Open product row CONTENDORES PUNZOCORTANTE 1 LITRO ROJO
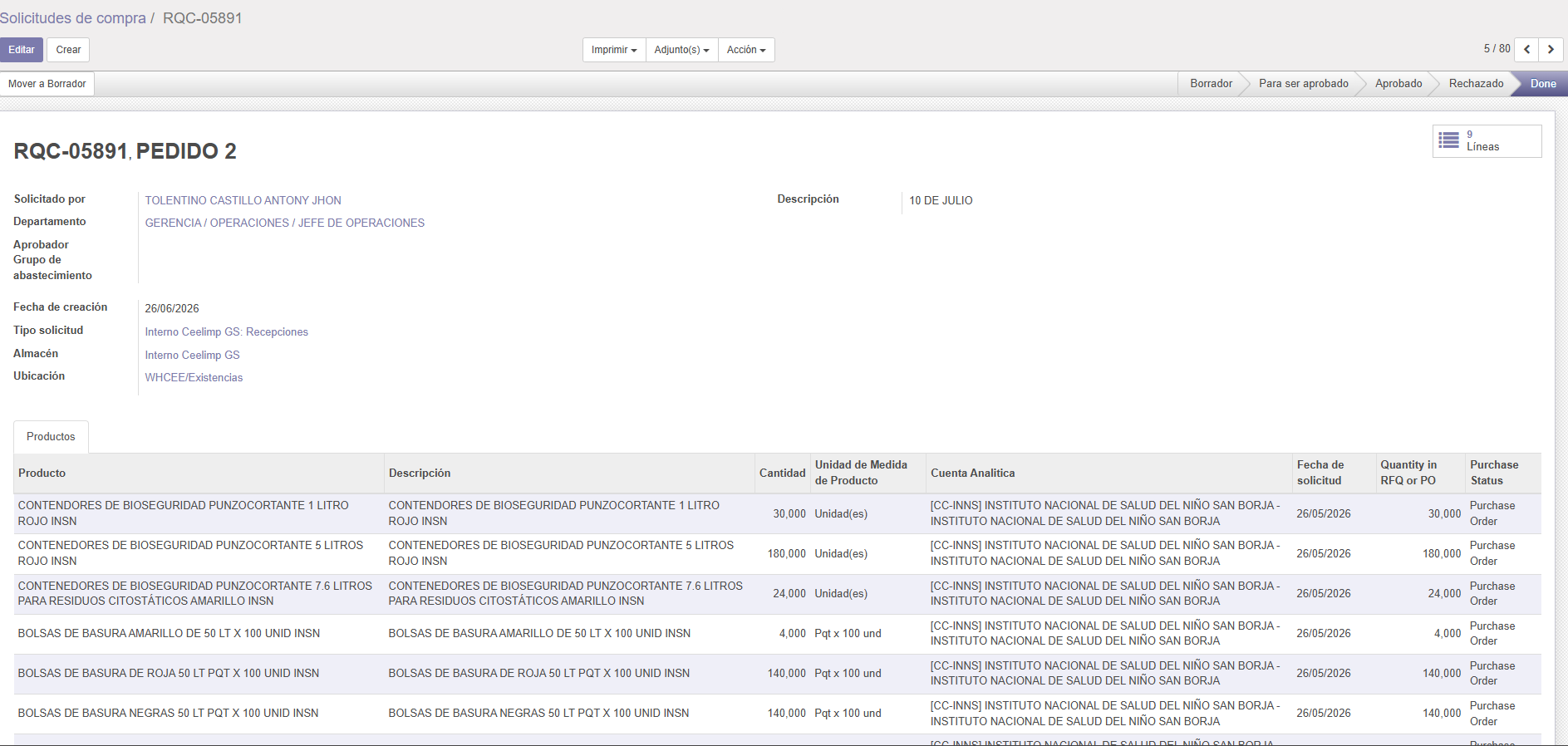 tap(778, 513)
